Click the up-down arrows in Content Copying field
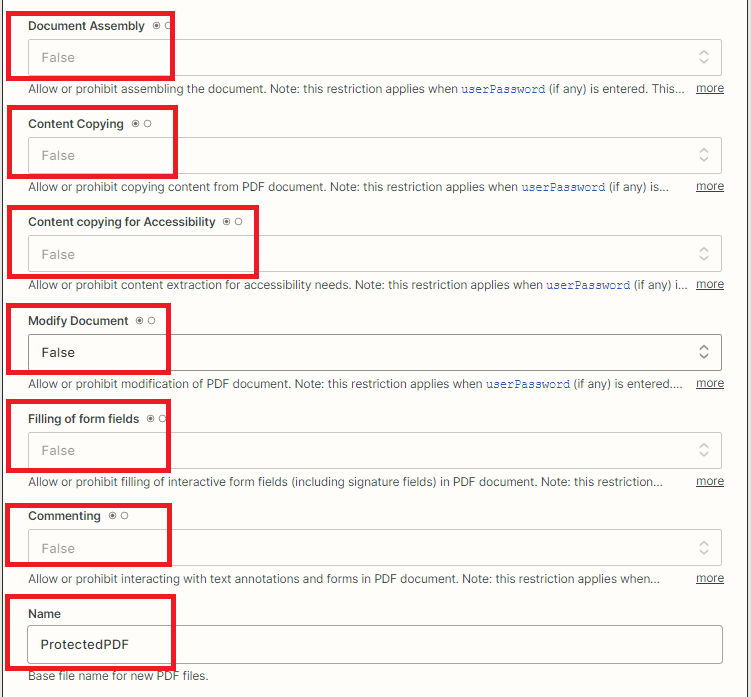Screen dimensions: 751x697 (704, 155)
